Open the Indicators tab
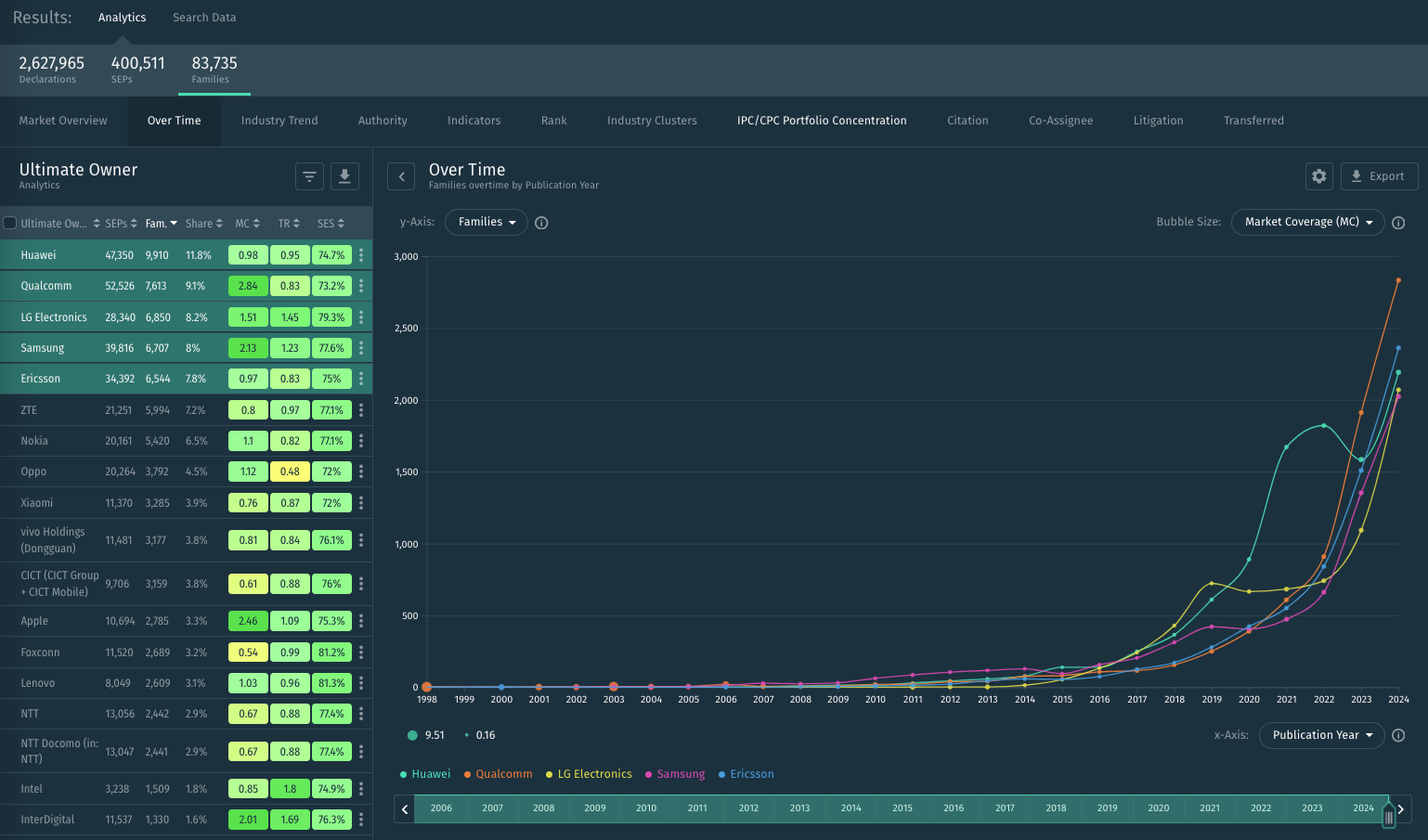Image resolution: width=1428 pixels, height=840 pixels. 474,121
